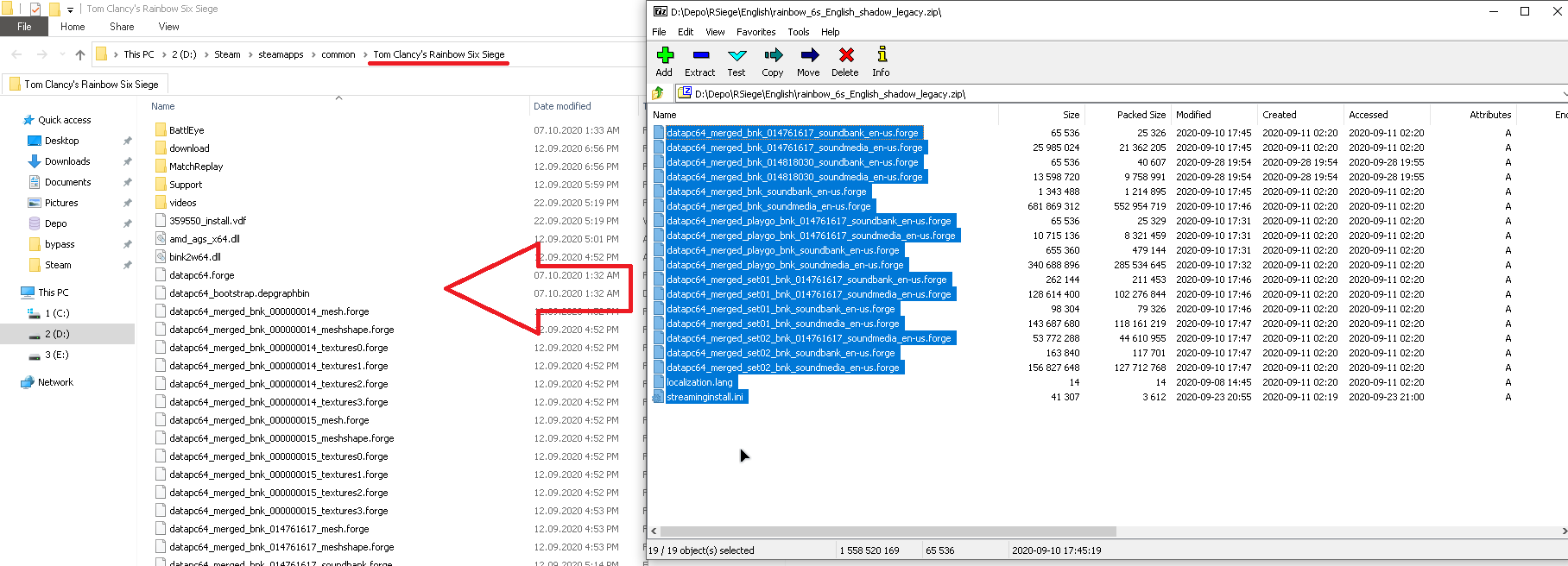The image size is (1568, 566).
Task: Open the Favorites menu in 7-Zip
Action: [x=756, y=32]
